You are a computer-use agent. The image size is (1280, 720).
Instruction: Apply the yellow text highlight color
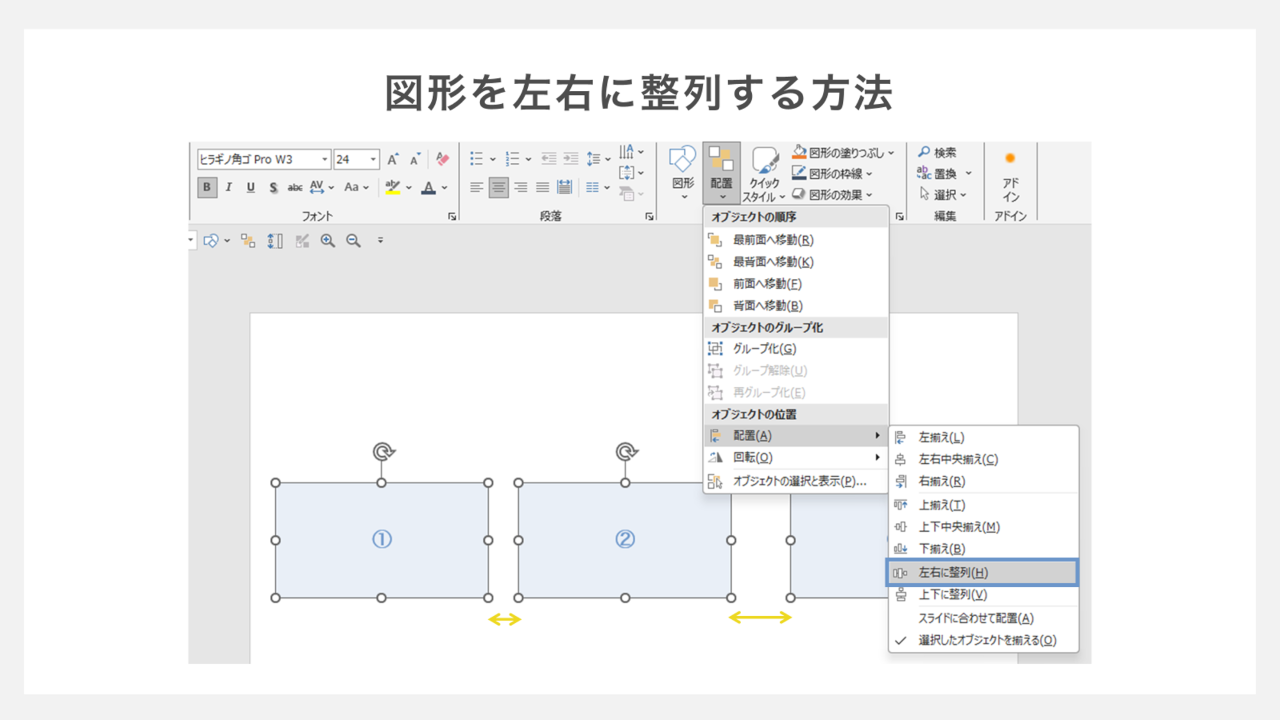pos(392,187)
